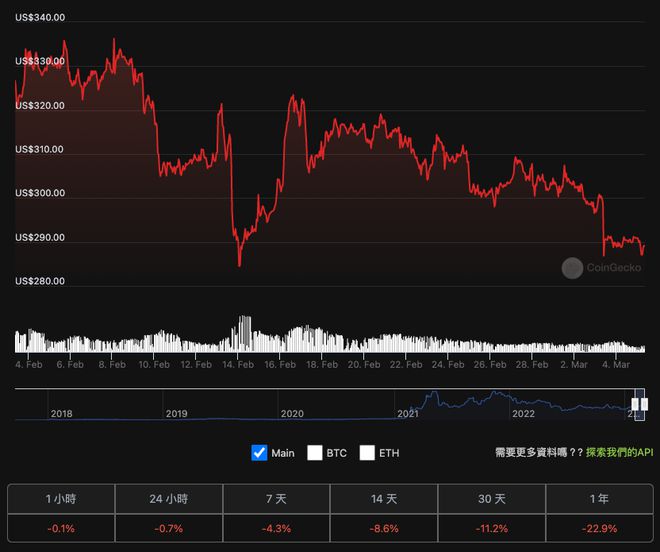
Task: Select the 1 小時 period tab
Action: pos(61,499)
